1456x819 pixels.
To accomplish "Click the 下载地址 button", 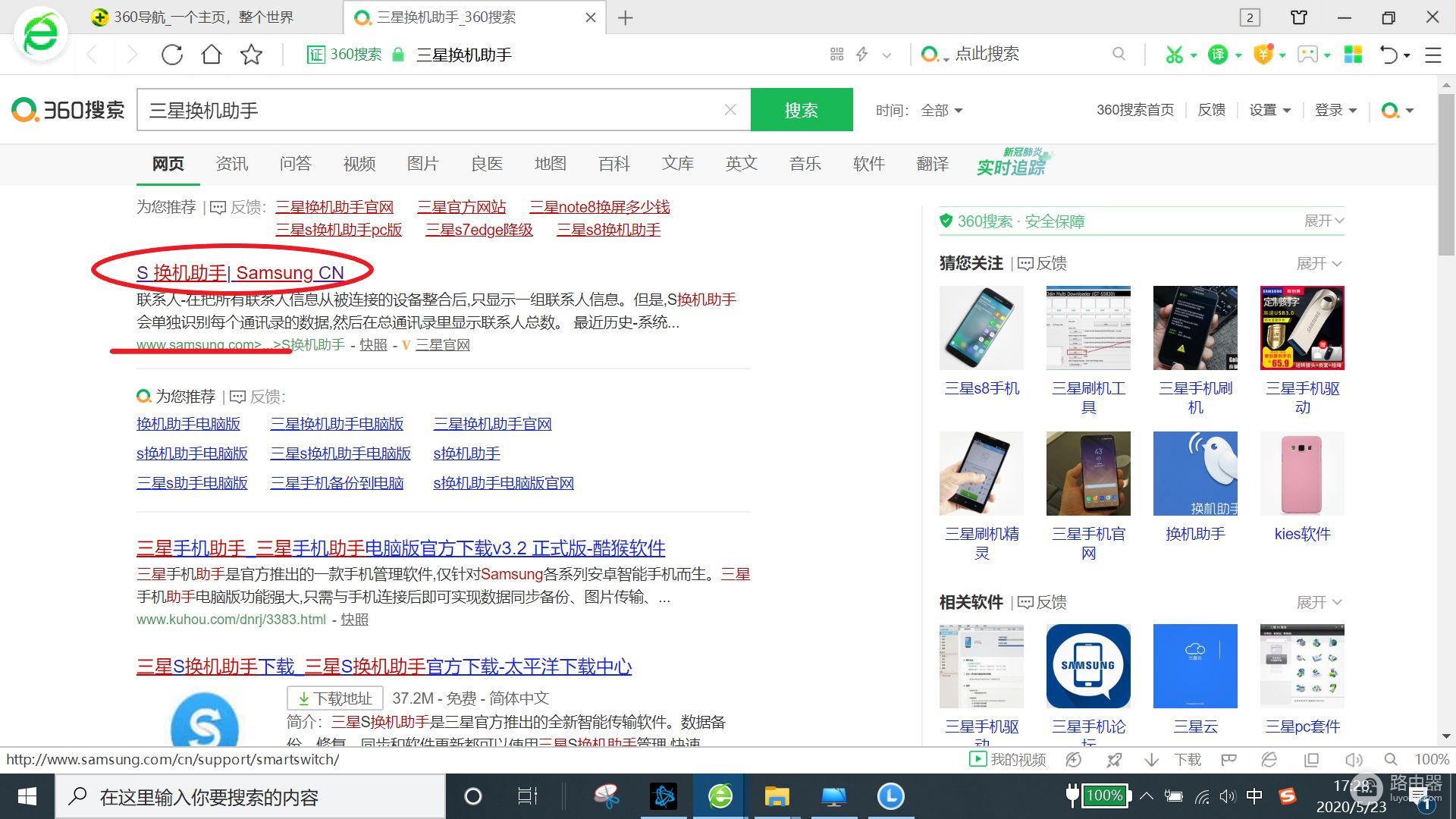I will [x=335, y=698].
